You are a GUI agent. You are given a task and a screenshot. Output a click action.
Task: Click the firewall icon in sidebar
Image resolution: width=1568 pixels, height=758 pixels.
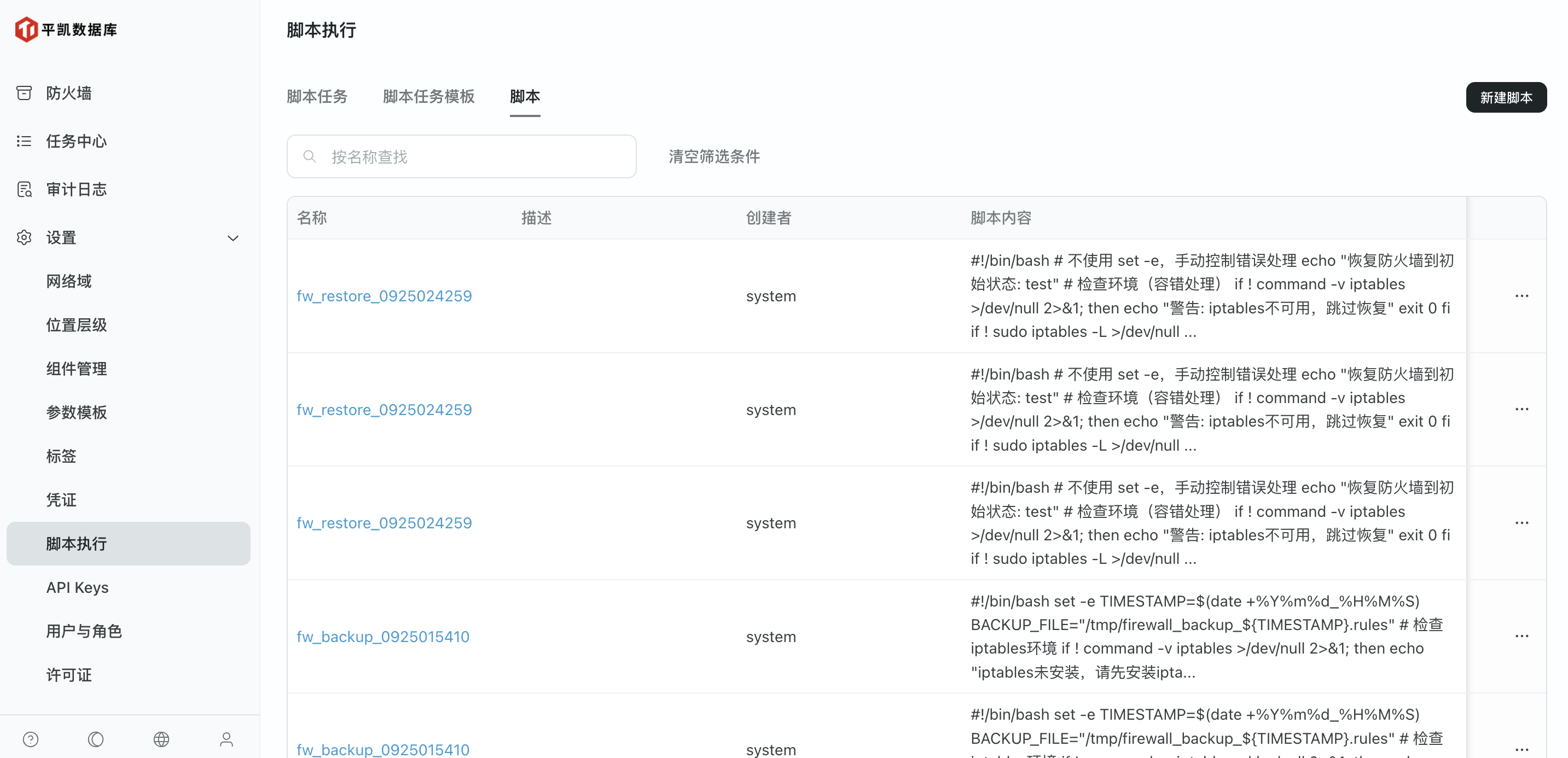(24, 93)
